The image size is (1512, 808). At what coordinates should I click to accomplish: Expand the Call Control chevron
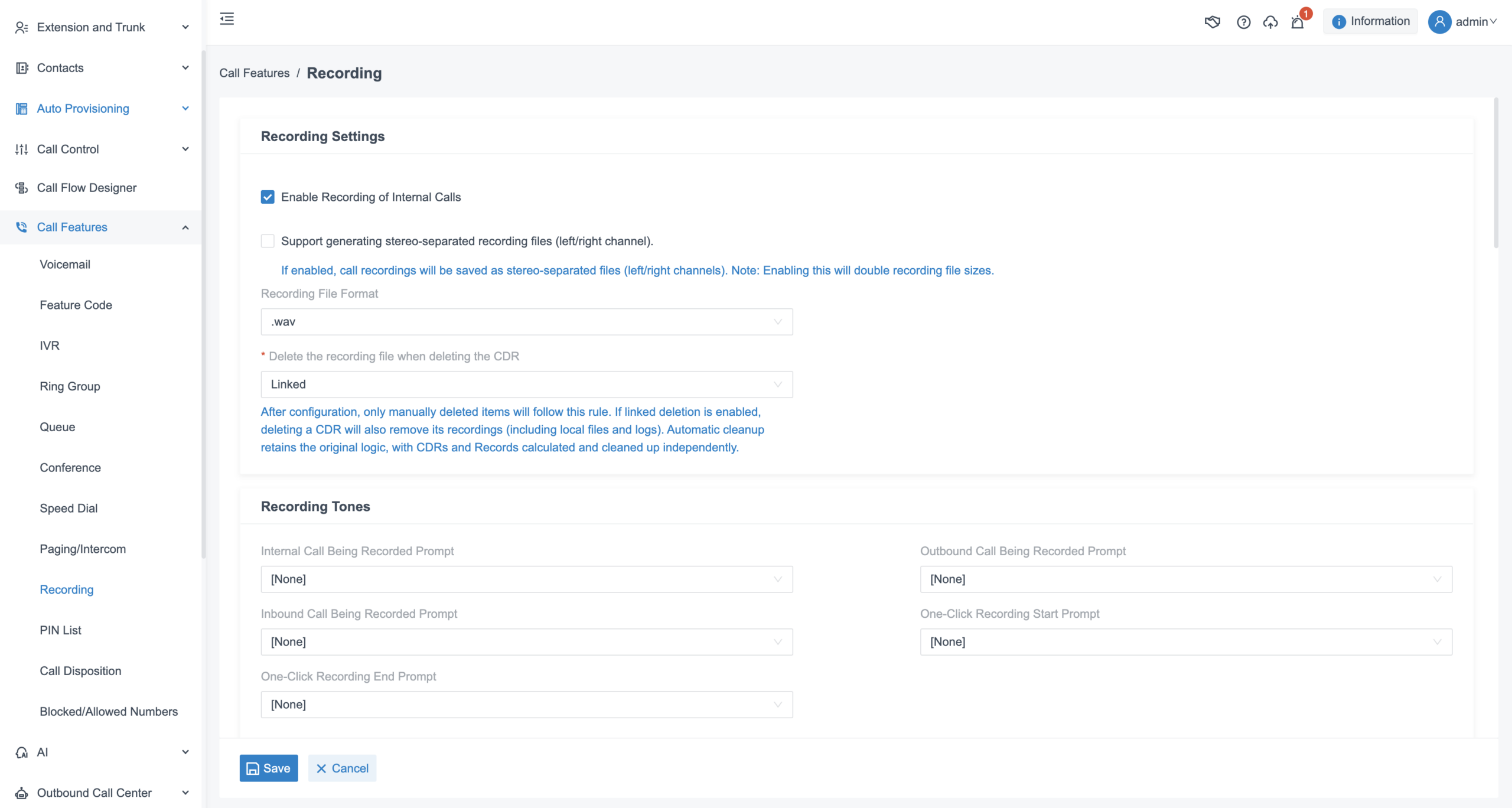185,149
